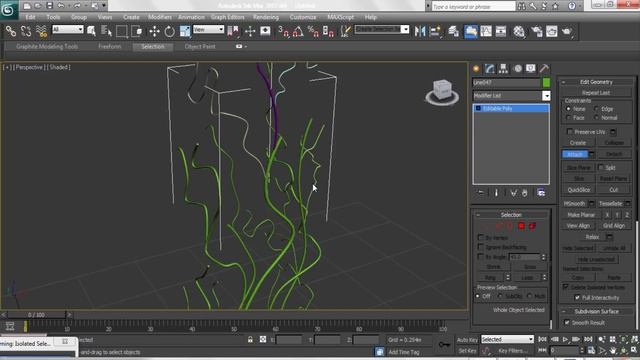Click the Element sub-object selection icon

coord(532,226)
